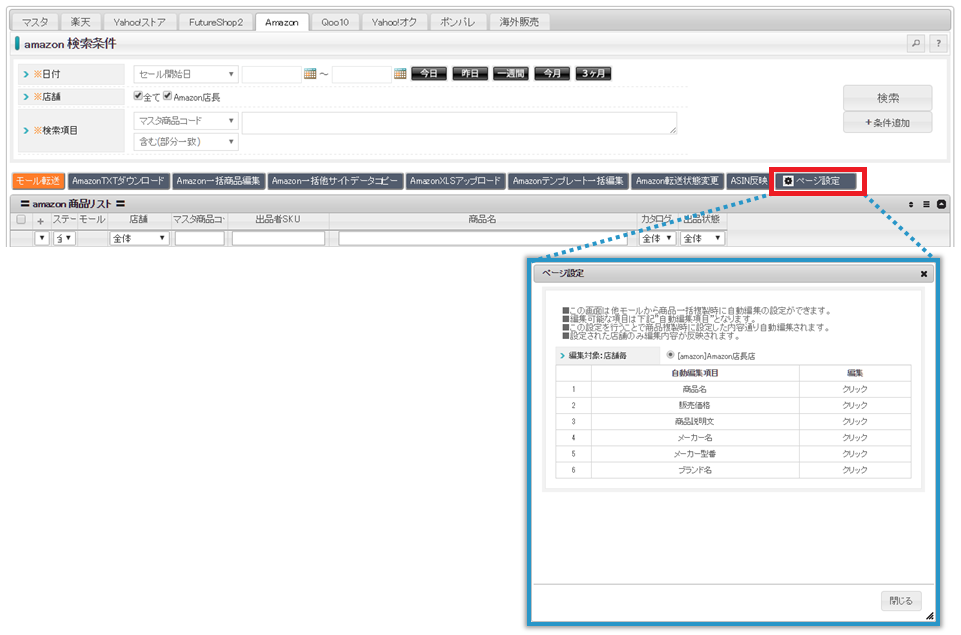
Task: Open Amazon一括商品編集
Action: tap(218, 181)
